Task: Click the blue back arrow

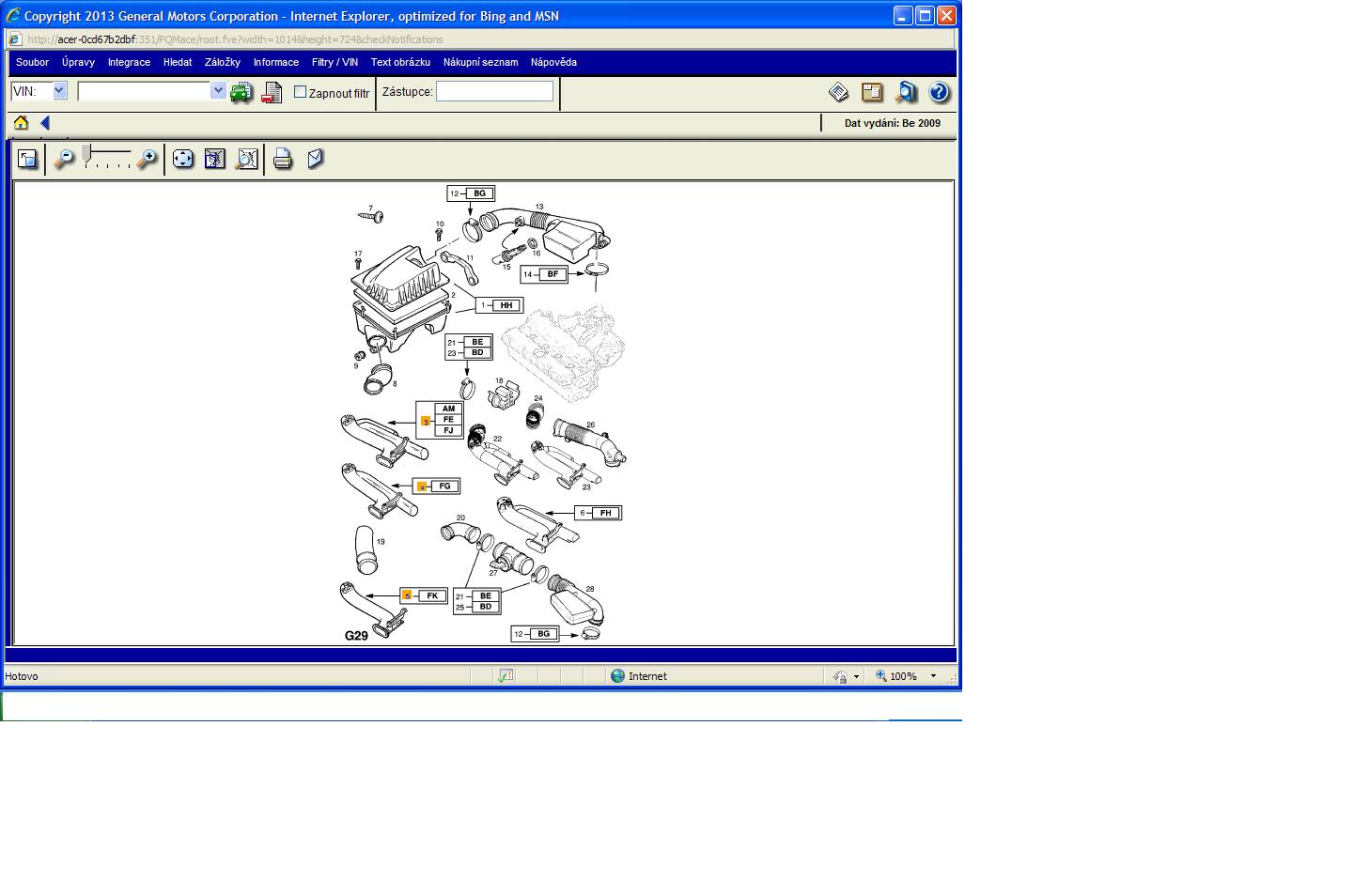Action: click(44, 123)
